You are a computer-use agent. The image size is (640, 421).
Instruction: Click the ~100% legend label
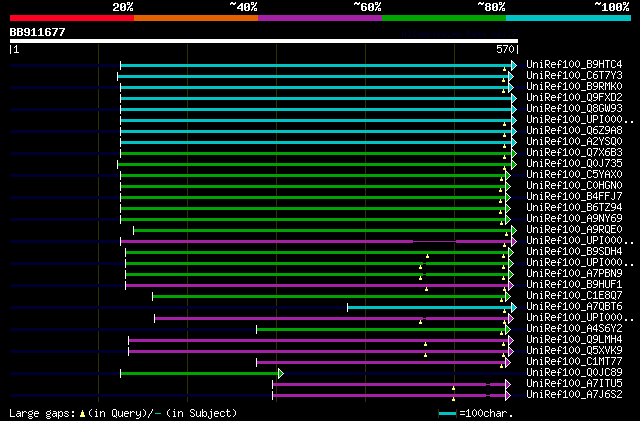(612, 7)
